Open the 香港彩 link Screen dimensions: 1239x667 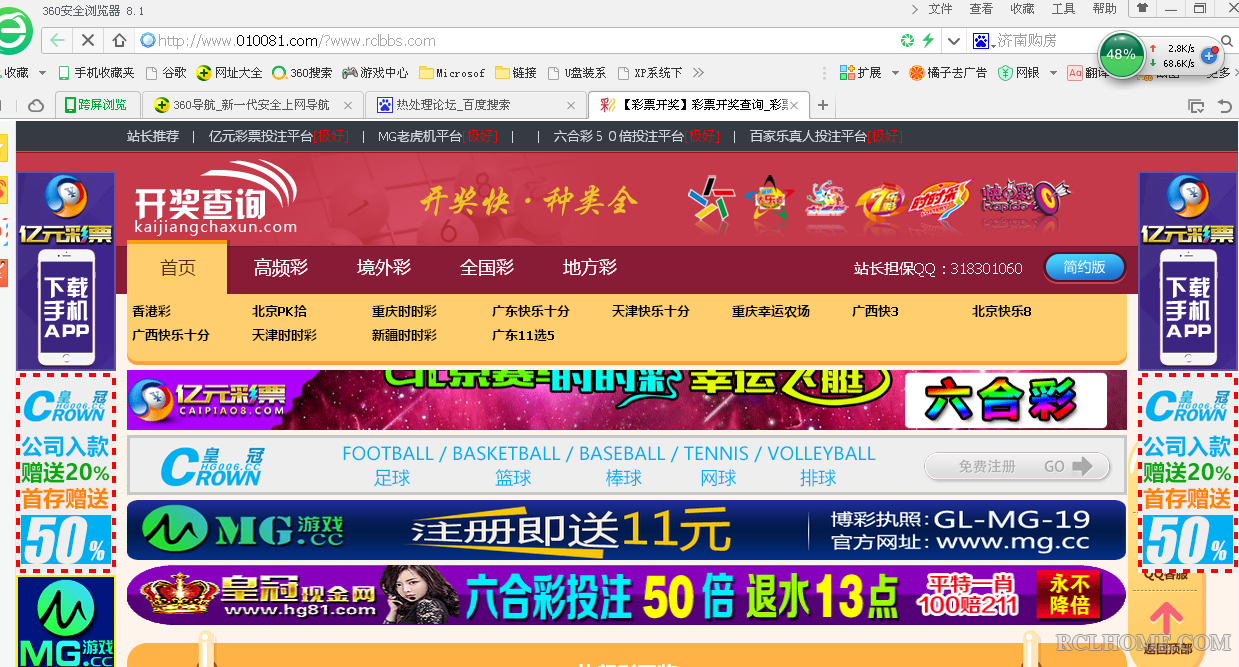pos(152,312)
